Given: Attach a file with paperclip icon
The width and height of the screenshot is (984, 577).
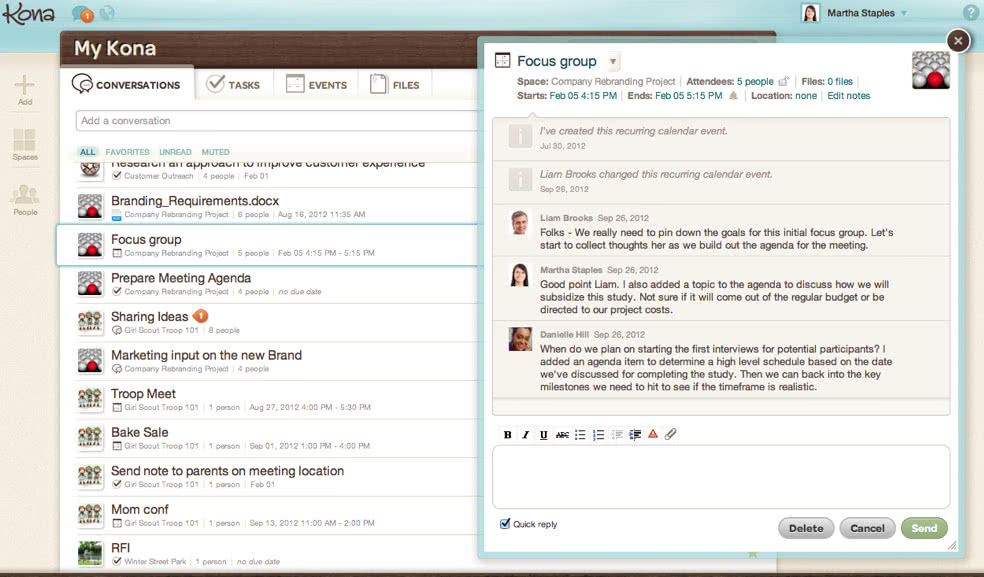Looking at the screenshot, I should pyautogui.click(x=670, y=434).
